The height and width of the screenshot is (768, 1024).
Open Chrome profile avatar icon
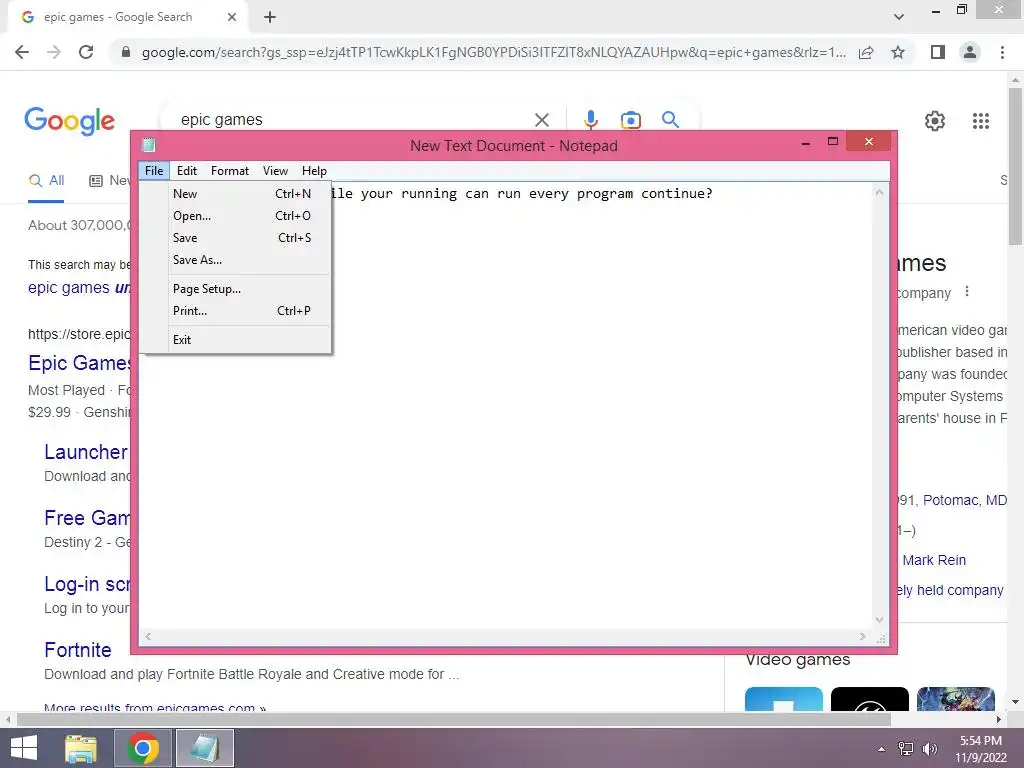(x=970, y=52)
